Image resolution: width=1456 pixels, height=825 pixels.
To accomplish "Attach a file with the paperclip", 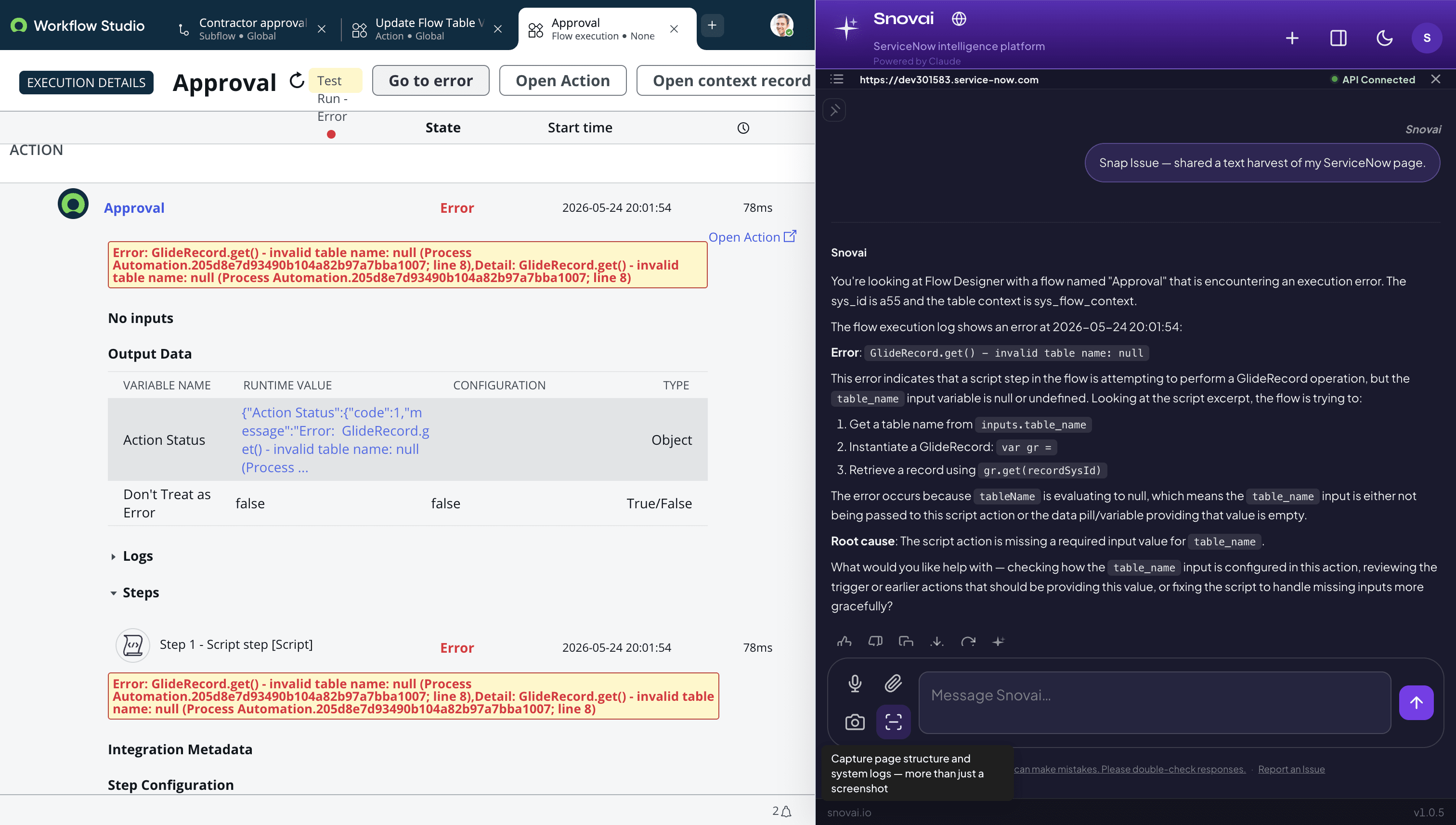I will pyautogui.click(x=893, y=684).
